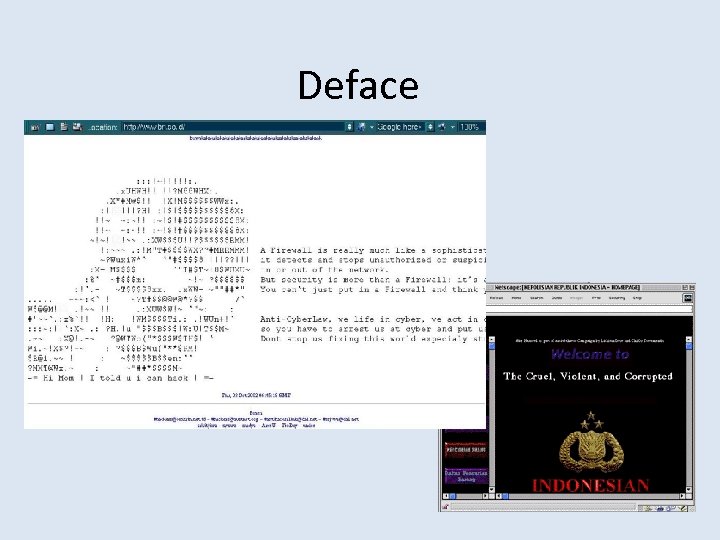Click the component bar icons in Netscape's status bar

click(665, 507)
